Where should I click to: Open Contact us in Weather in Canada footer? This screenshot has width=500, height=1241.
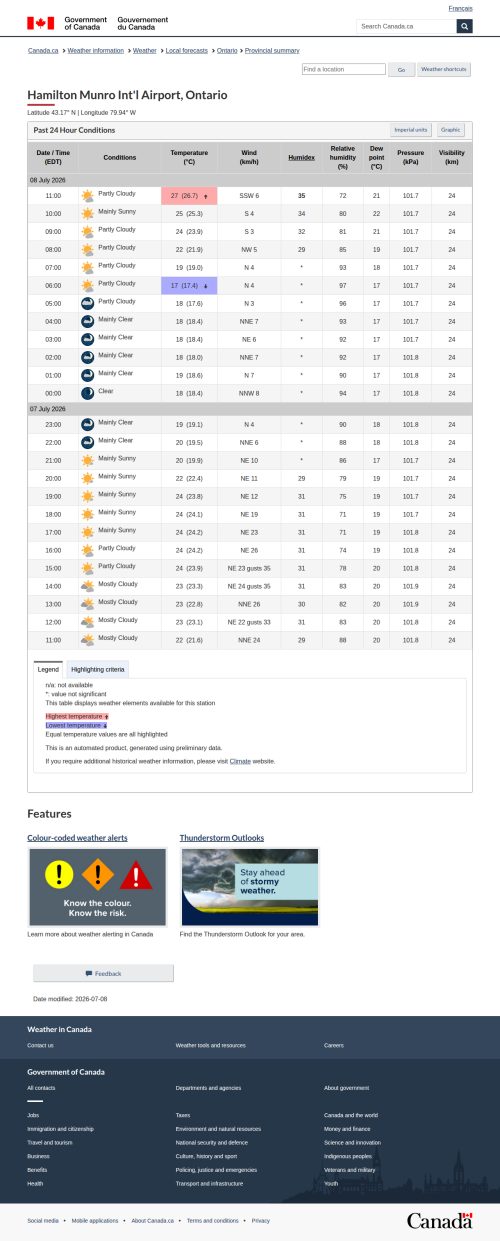pyautogui.click(x=41, y=1045)
